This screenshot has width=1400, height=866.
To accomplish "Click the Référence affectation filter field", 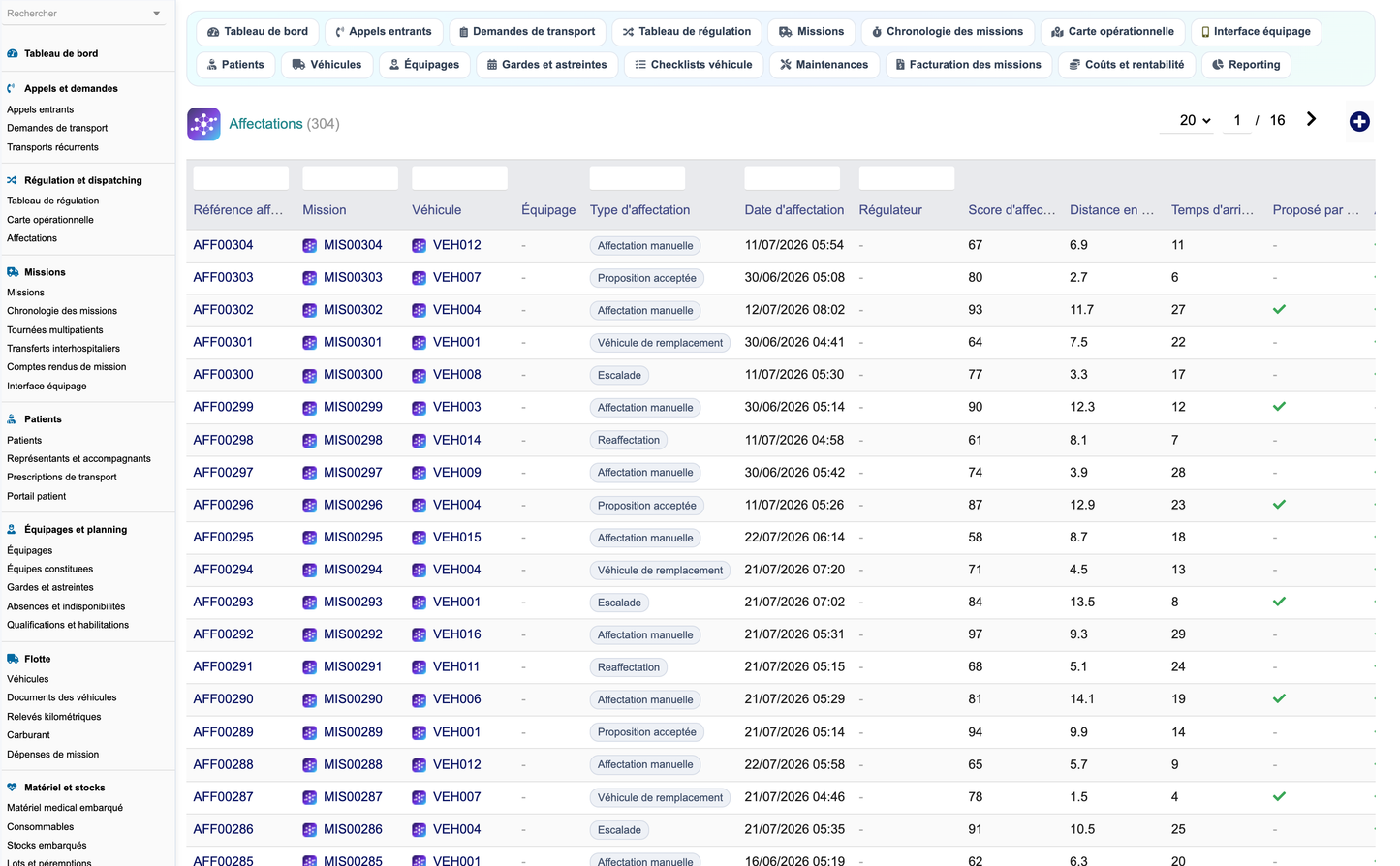I will [x=241, y=178].
